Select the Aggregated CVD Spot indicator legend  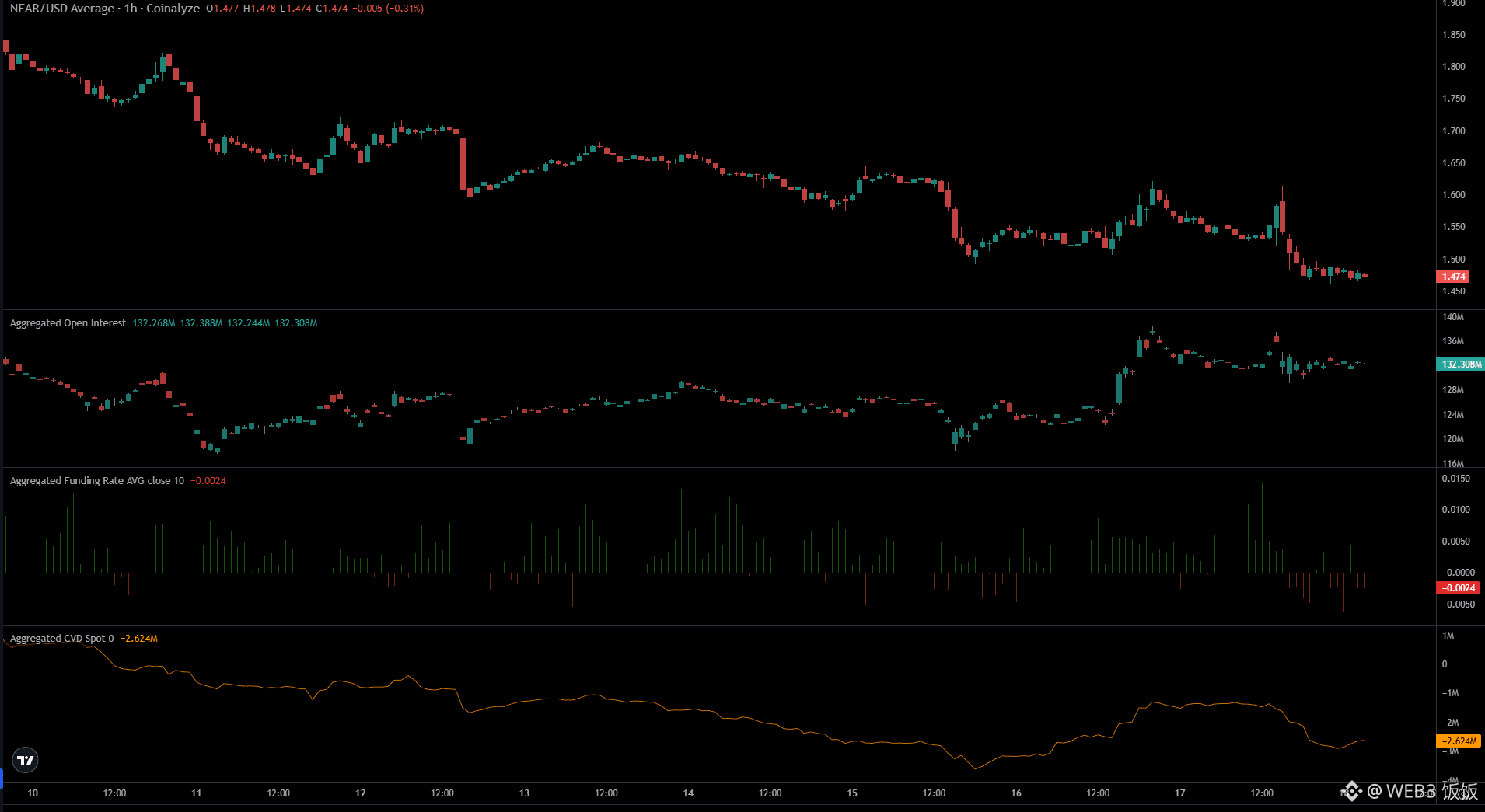click(x=62, y=638)
